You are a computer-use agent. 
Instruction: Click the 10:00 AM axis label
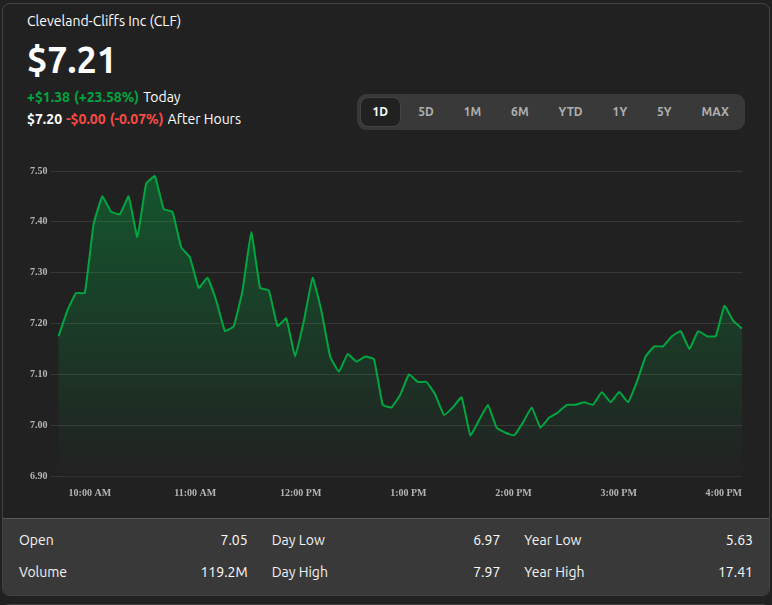click(90, 492)
